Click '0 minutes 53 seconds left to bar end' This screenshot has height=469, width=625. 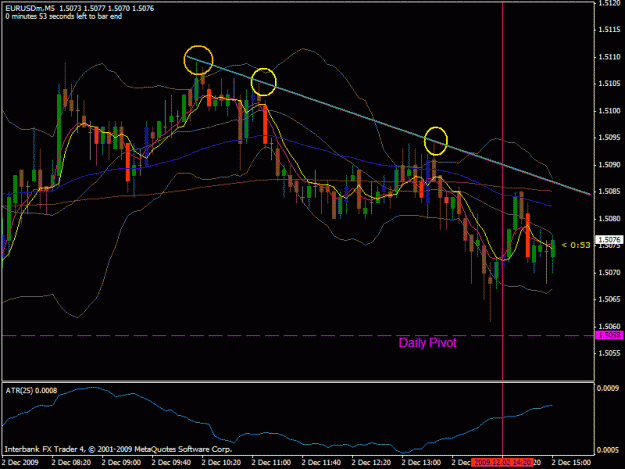coord(64,16)
